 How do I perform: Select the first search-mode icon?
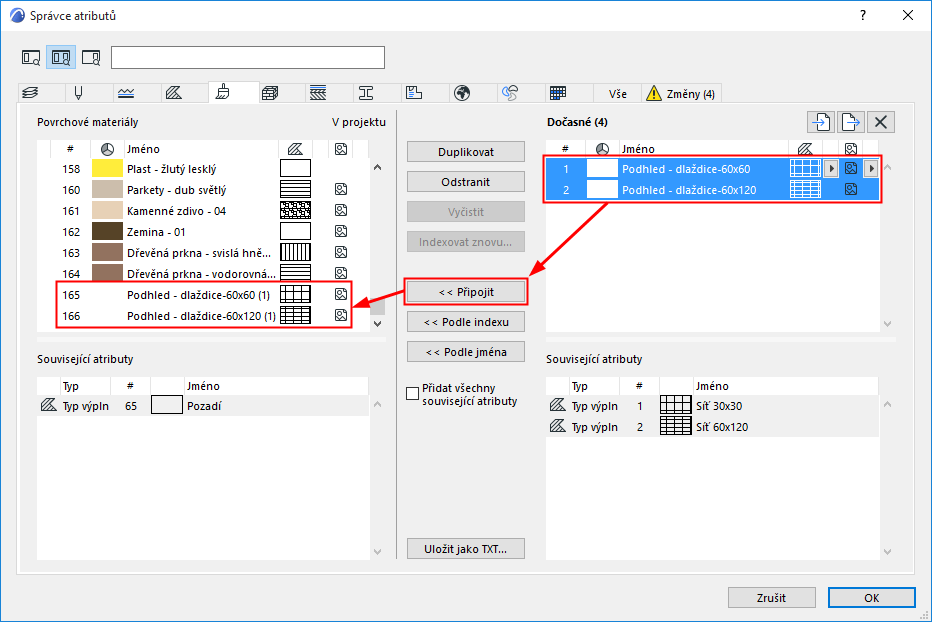point(31,58)
